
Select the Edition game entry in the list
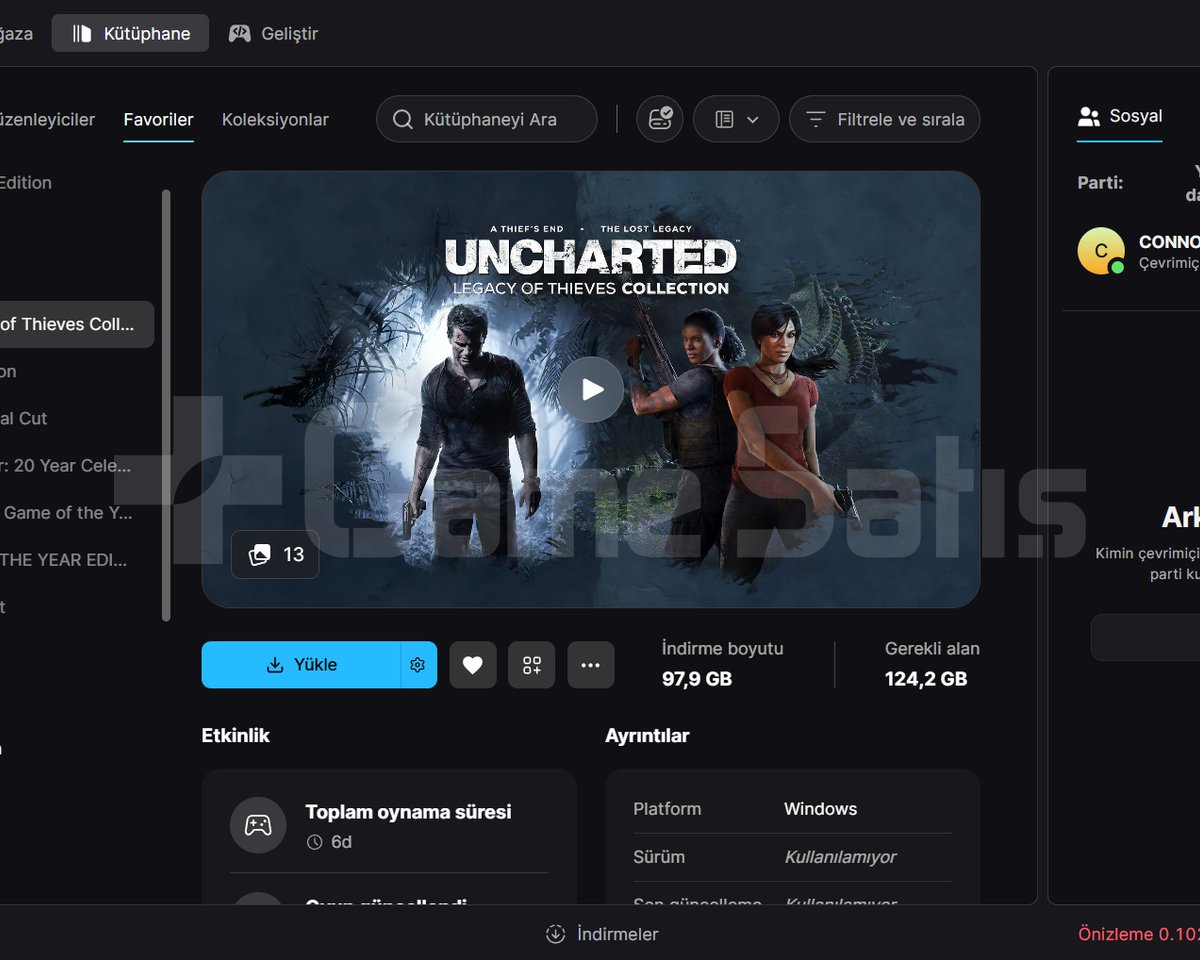coord(26,182)
